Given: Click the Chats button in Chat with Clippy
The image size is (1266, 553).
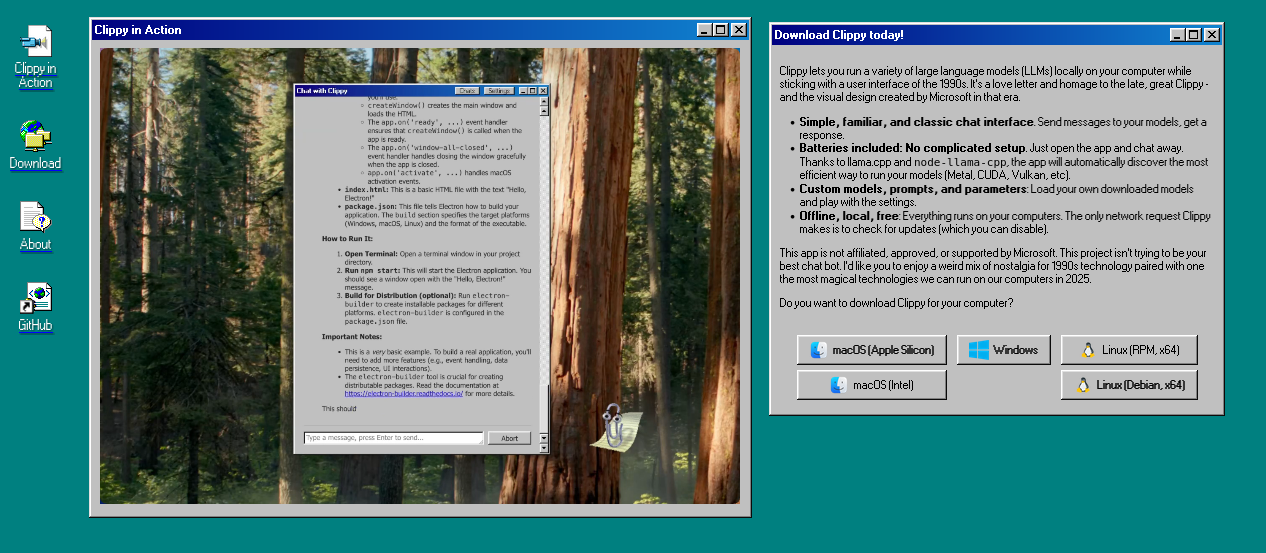Looking at the screenshot, I should 467,91.
